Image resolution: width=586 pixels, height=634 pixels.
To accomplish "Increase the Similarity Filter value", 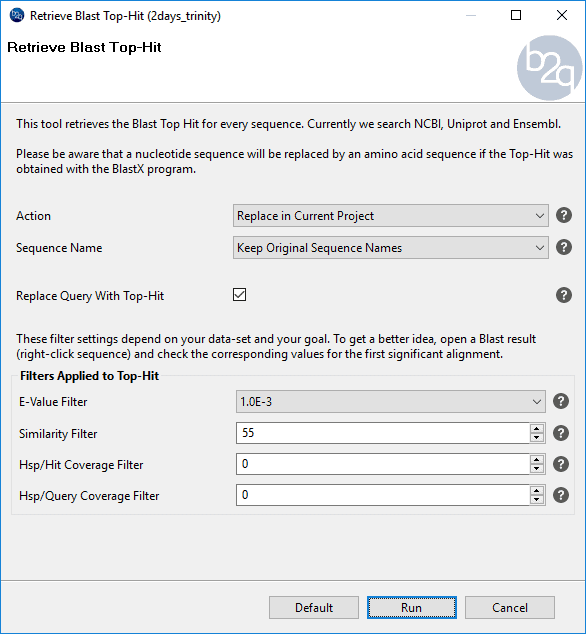I will click(x=537, y=429).
